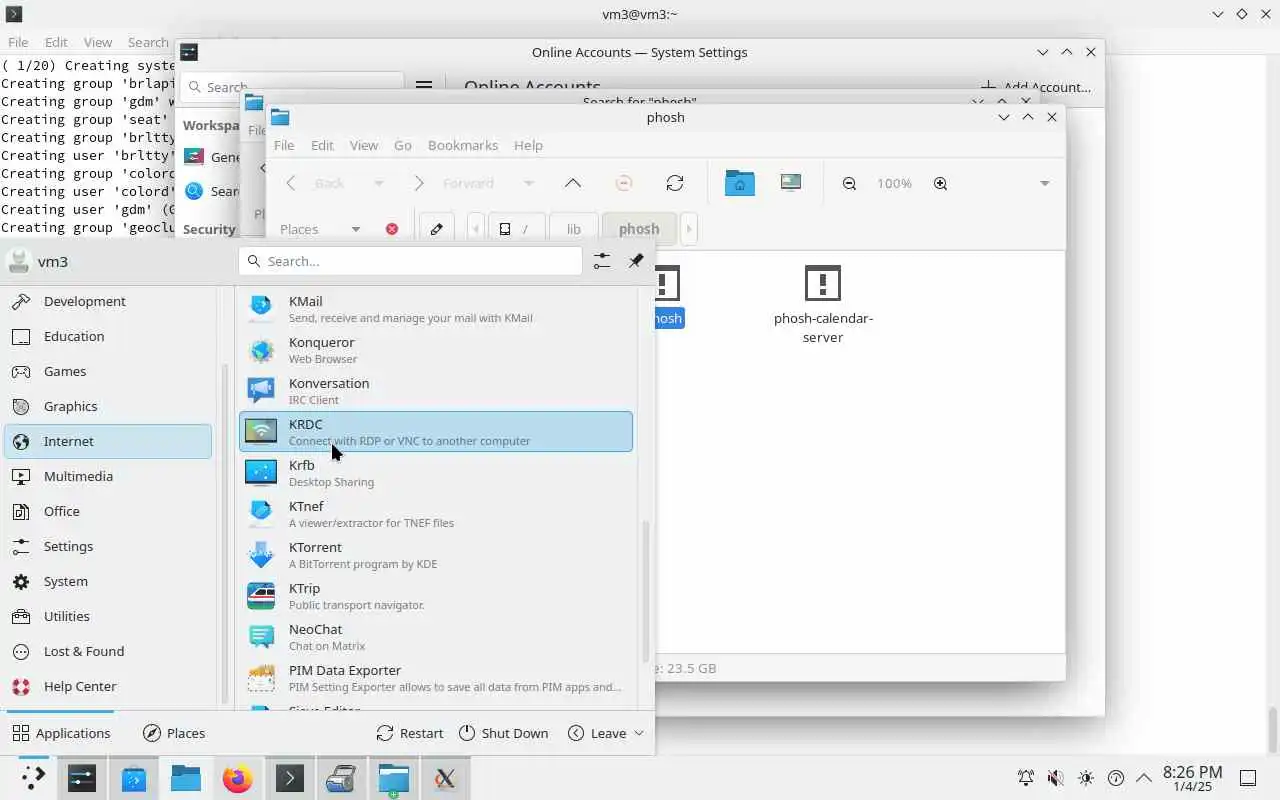This screenshot has width=1280, height=800.
Task: Open Help Center entry
Action: (x=108, y=686)
